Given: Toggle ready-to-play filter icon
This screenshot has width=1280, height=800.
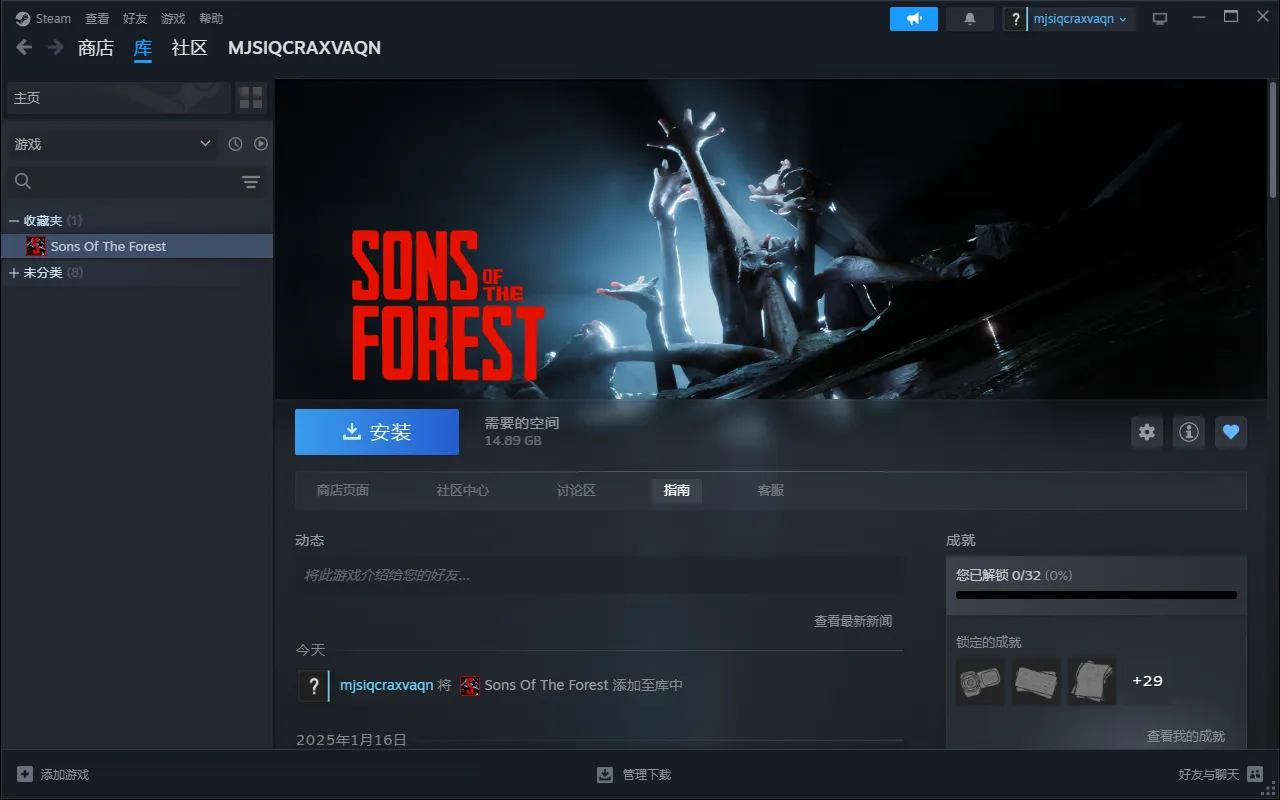Looking at the screenshot, I should coord(261,144).
